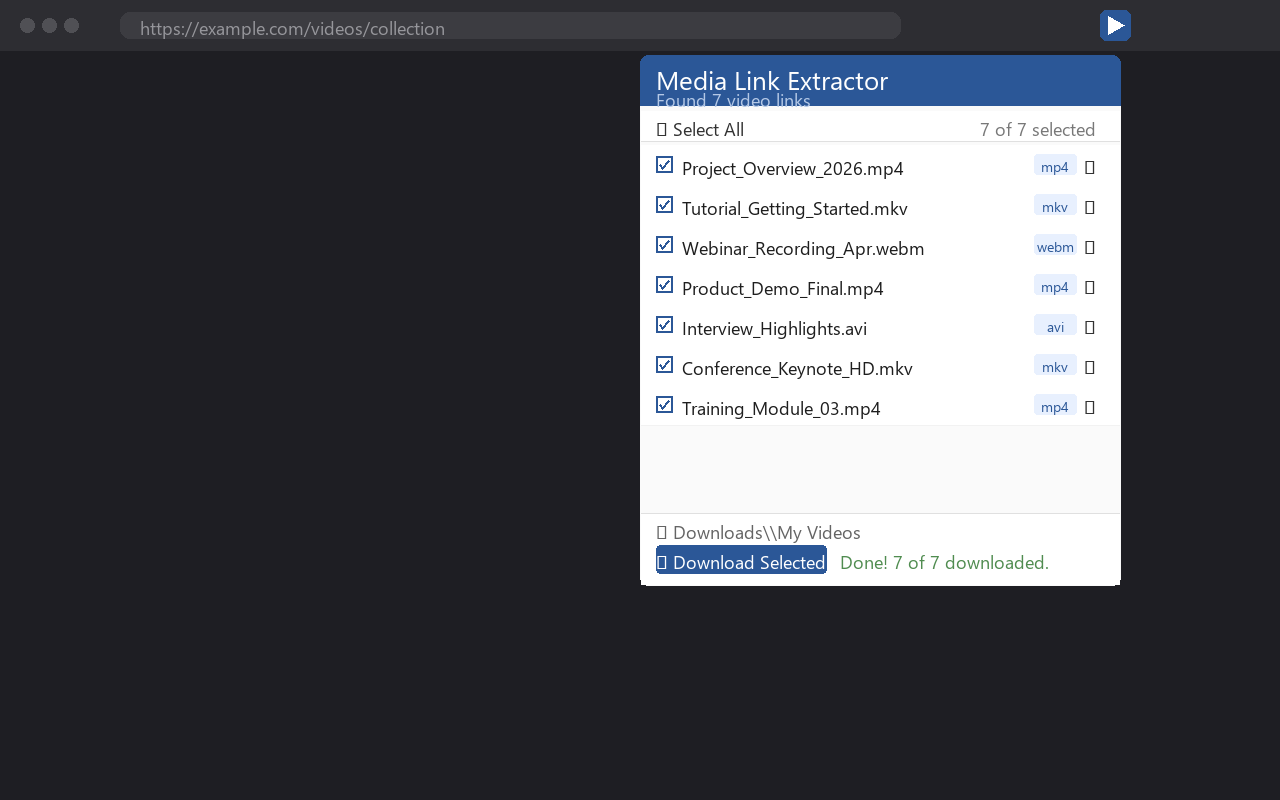Click the icon at the end of the Webinar_Recording_Apr.webm row

(1090, 247)
